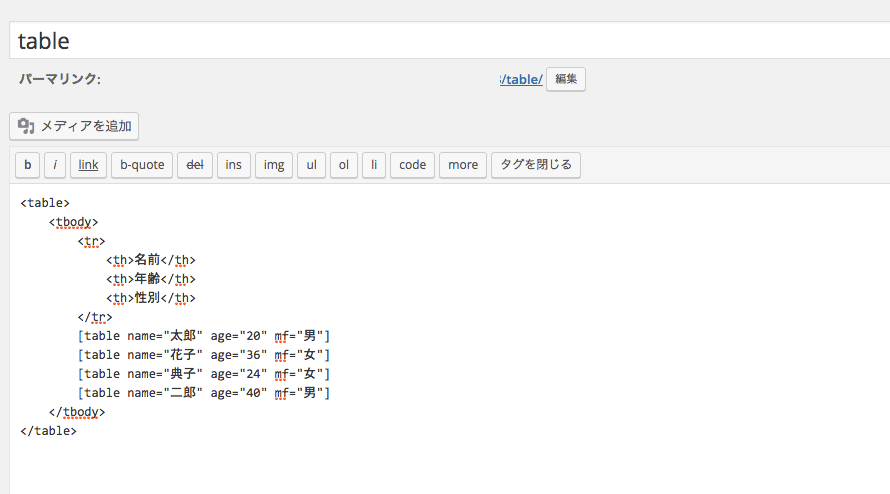Insert a hyperlink with link button

pyautogui.click(x=88, y=165)
